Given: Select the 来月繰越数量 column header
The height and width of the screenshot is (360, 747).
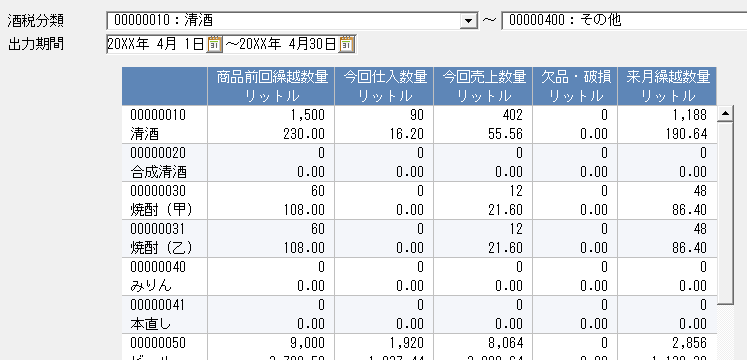Looking at the screenshot, I should click(x=667, y=86).
